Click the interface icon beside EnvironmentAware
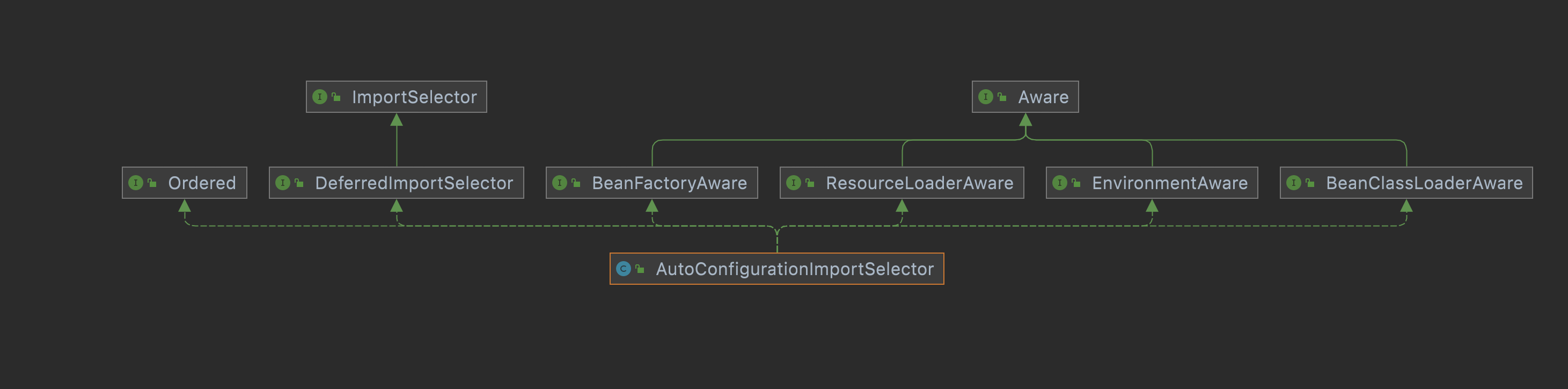This screenshot has width=1568, height=389. pos(1060,183)
